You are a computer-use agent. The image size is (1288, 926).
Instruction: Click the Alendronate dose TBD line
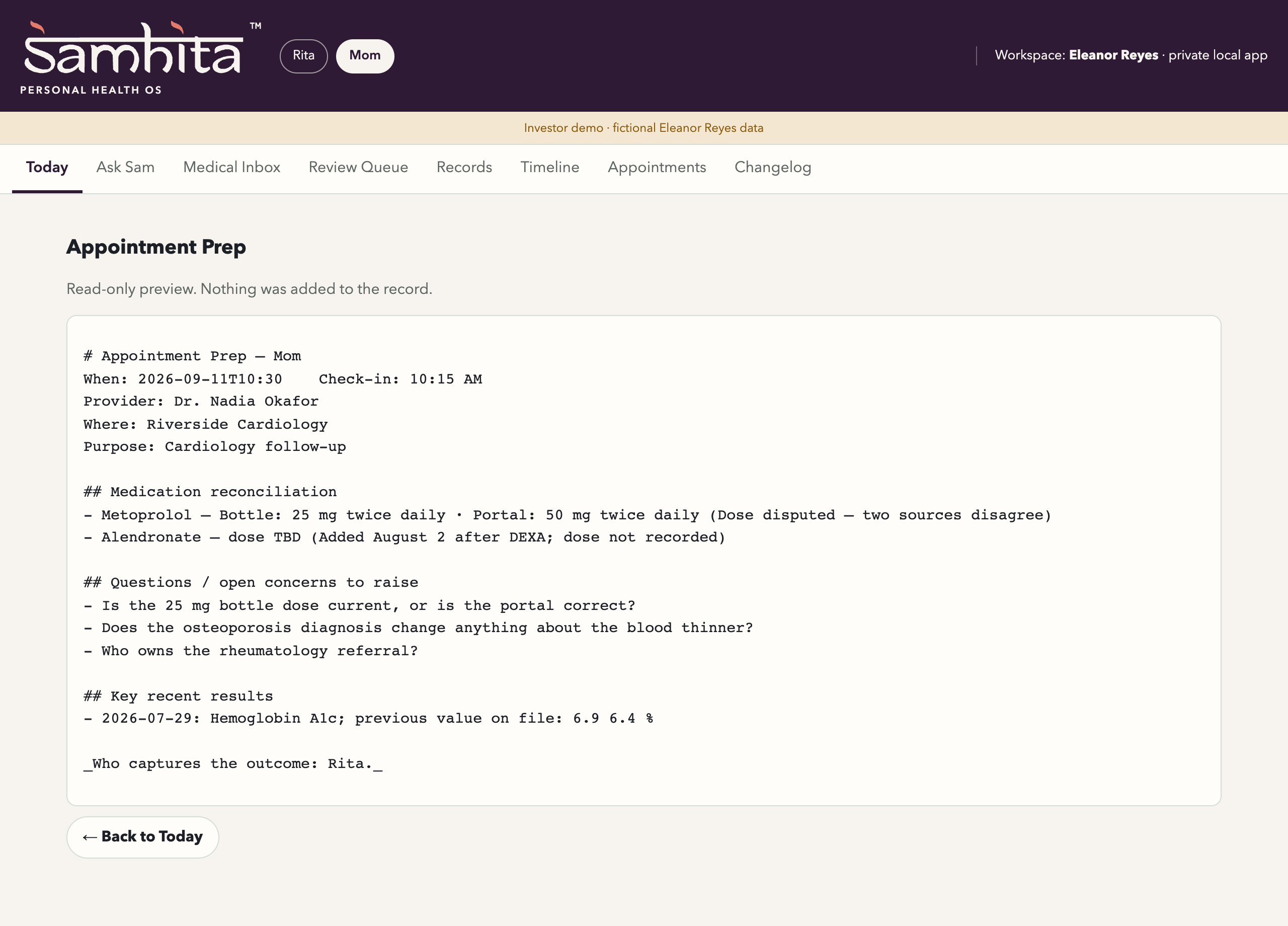point(405,537)
